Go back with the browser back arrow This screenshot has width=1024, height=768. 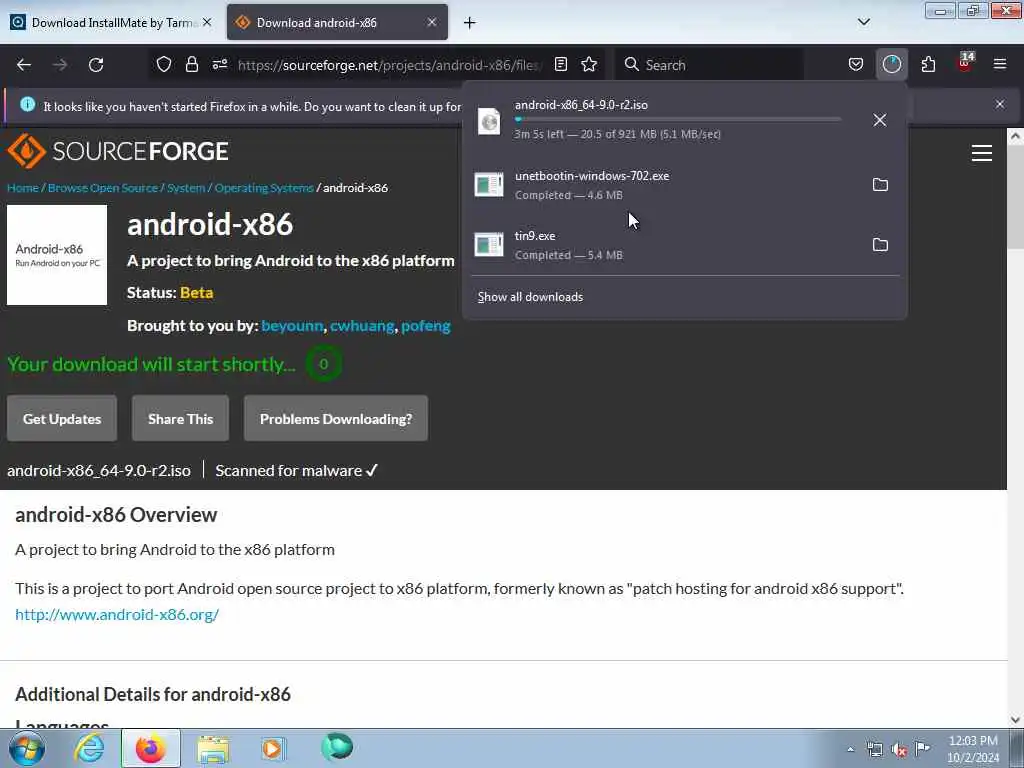click(24, 65)
